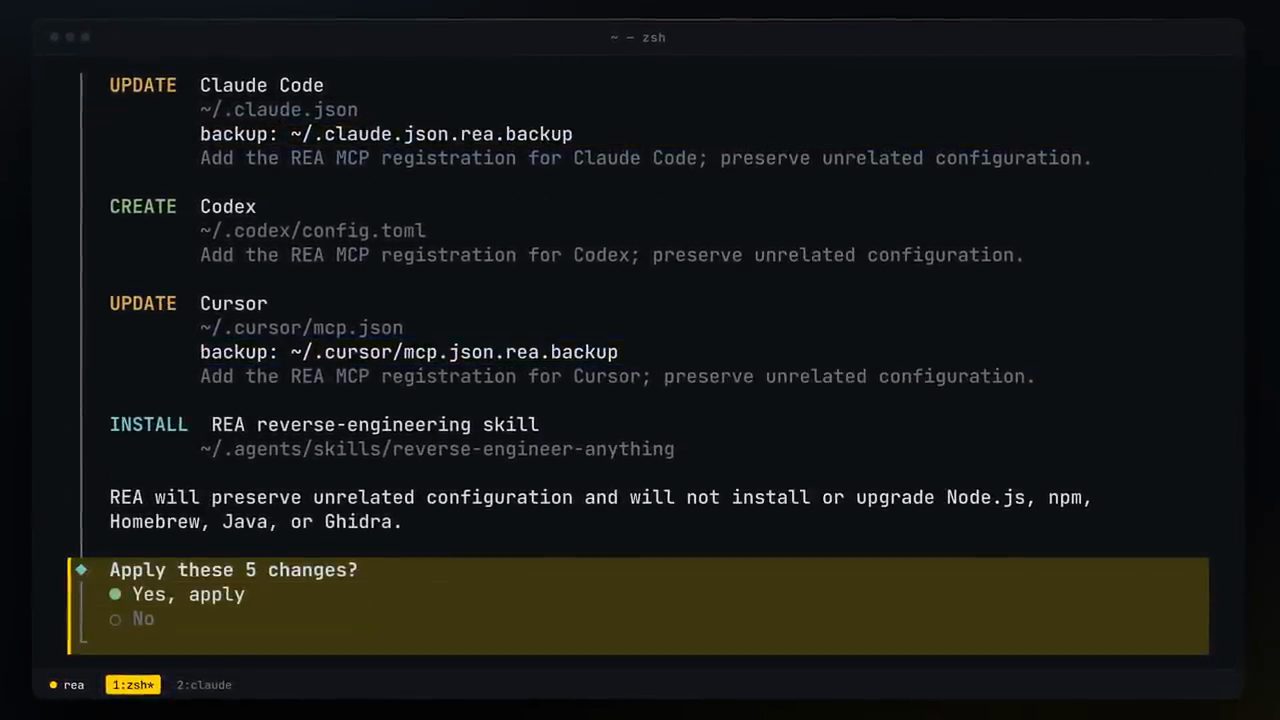The image size is (1280, 720).
Task: Click the 'Claude Code' heading
Action: (x=262, y=86)
